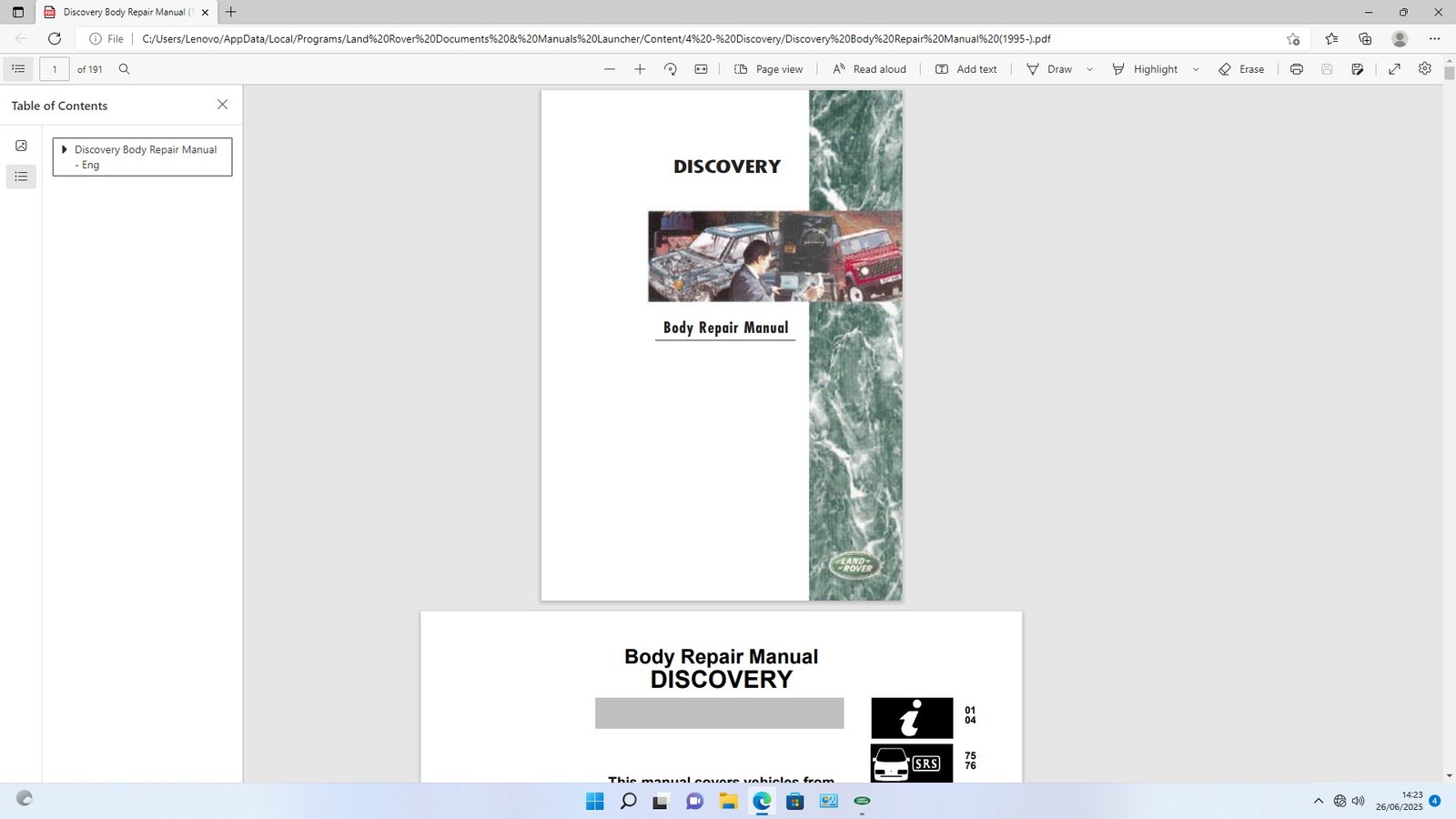
Task: Click the SRS car section icon
Action: click(912, 763)
